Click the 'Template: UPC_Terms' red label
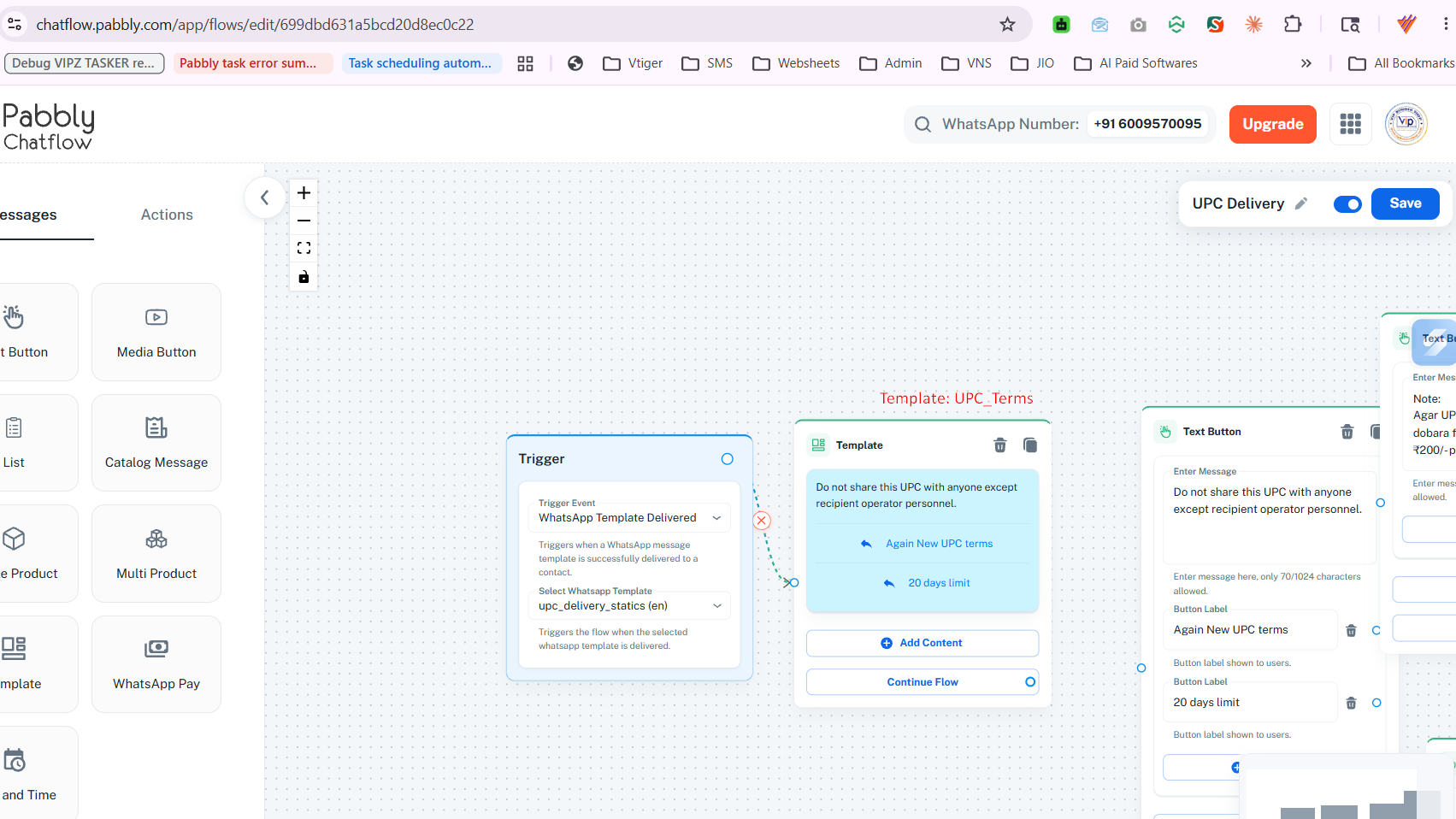Viewport: 1456px width, 819px height. (957, 398)
